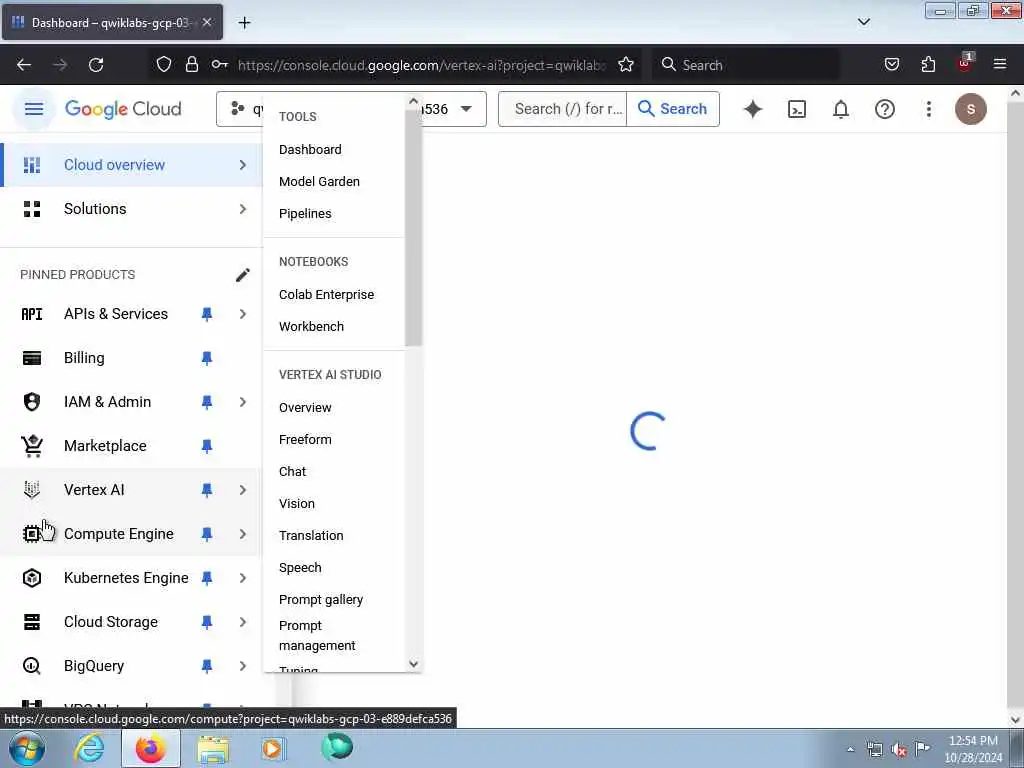Viewport: 1024px width, 768px height.
Task: Open Gemini AI assistant sparkle icon
Action: (x=753, y=109)
